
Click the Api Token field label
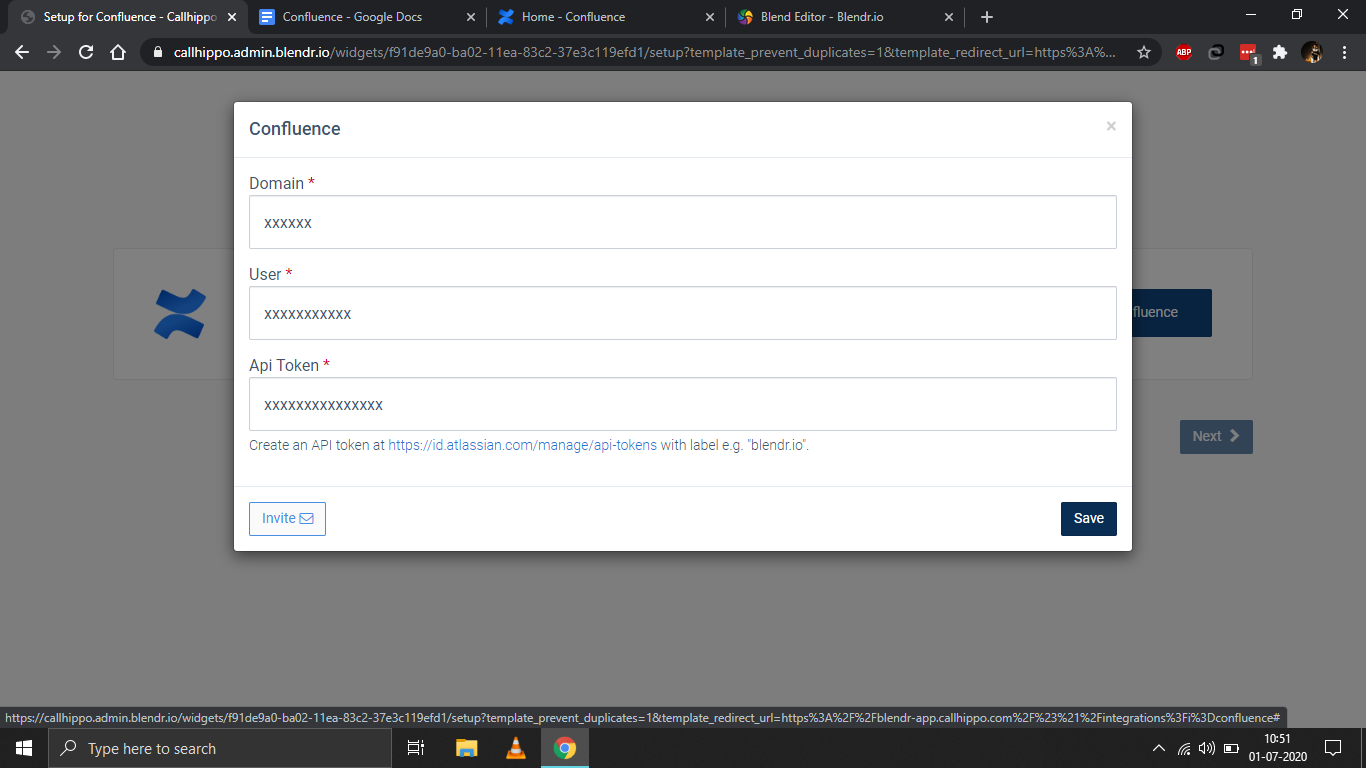(289, 365)
